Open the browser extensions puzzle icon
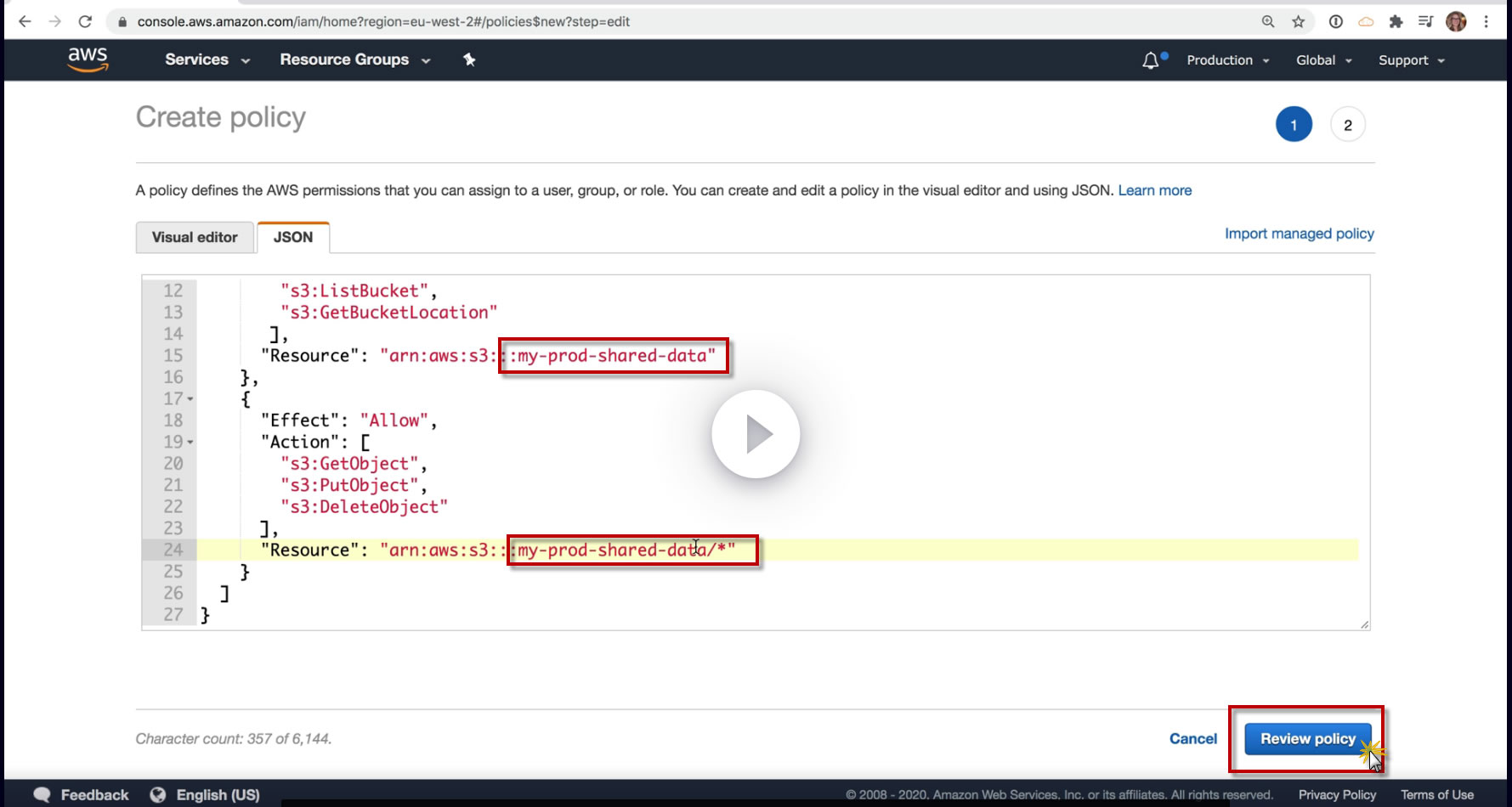The width and height of the screenshot is (1512, 807). point(1396,22)
